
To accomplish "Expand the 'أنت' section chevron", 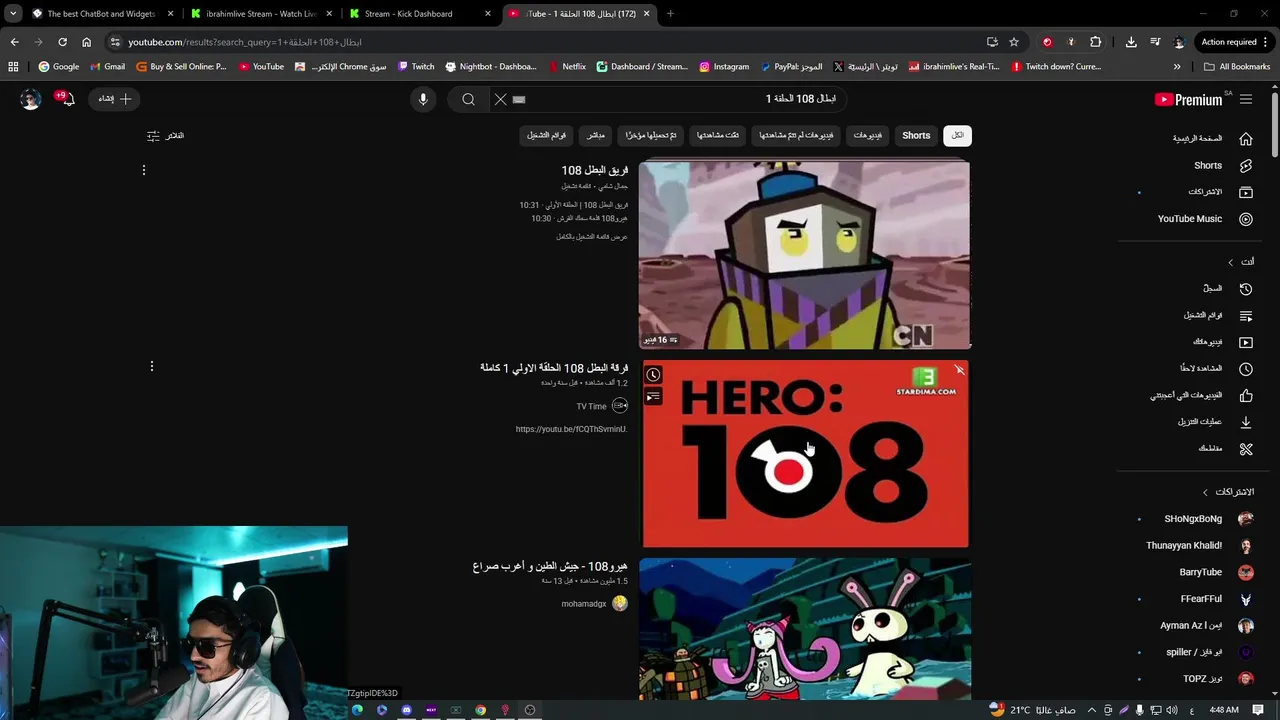I will tap(1231, 262).
